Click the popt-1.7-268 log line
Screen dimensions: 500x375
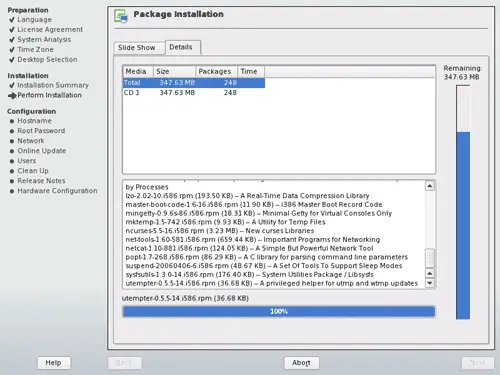point(267,257)
